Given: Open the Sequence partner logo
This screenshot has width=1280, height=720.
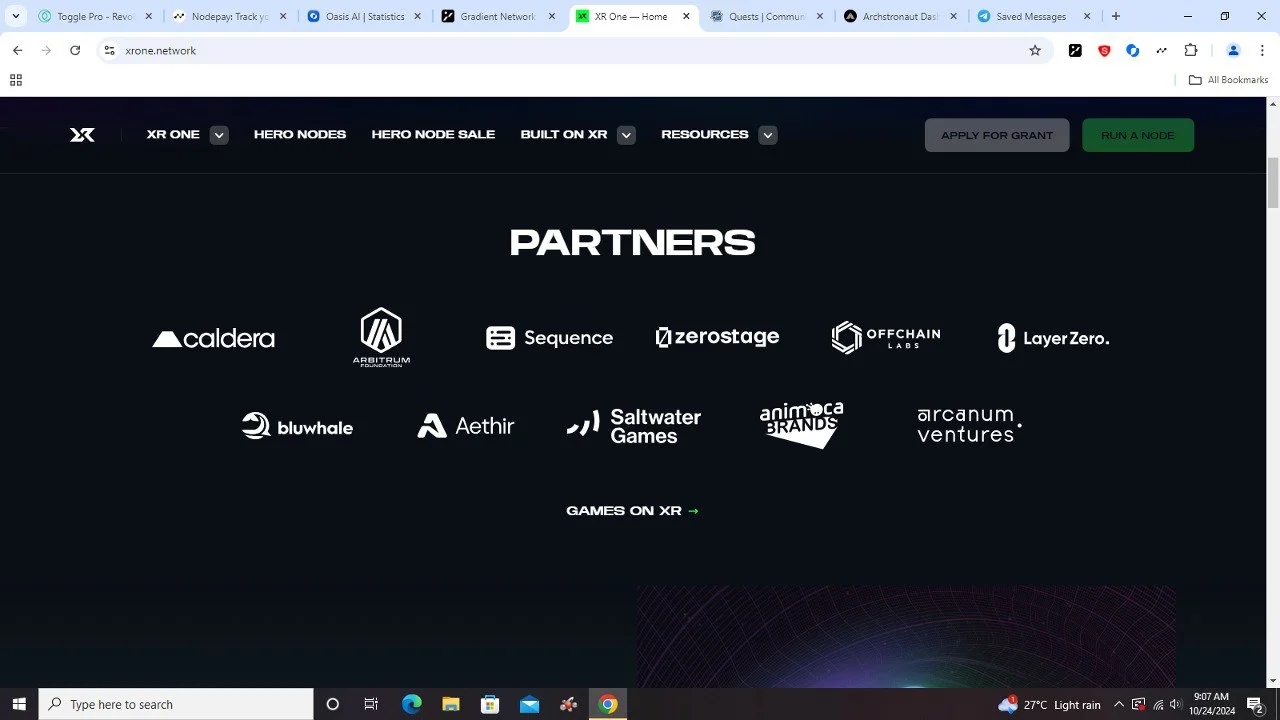Looking at the screenshot, I should tap(549, 338).
